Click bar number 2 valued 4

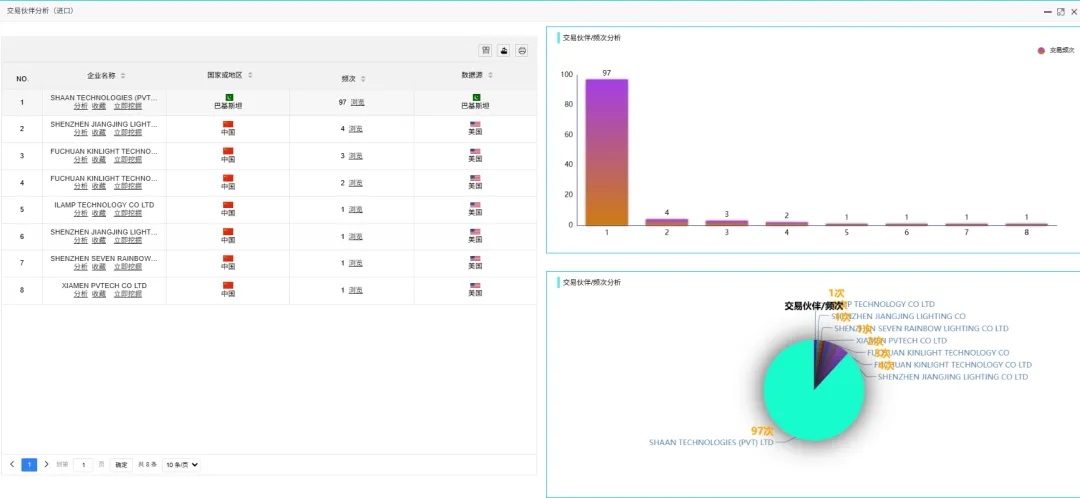click(667, 222)
